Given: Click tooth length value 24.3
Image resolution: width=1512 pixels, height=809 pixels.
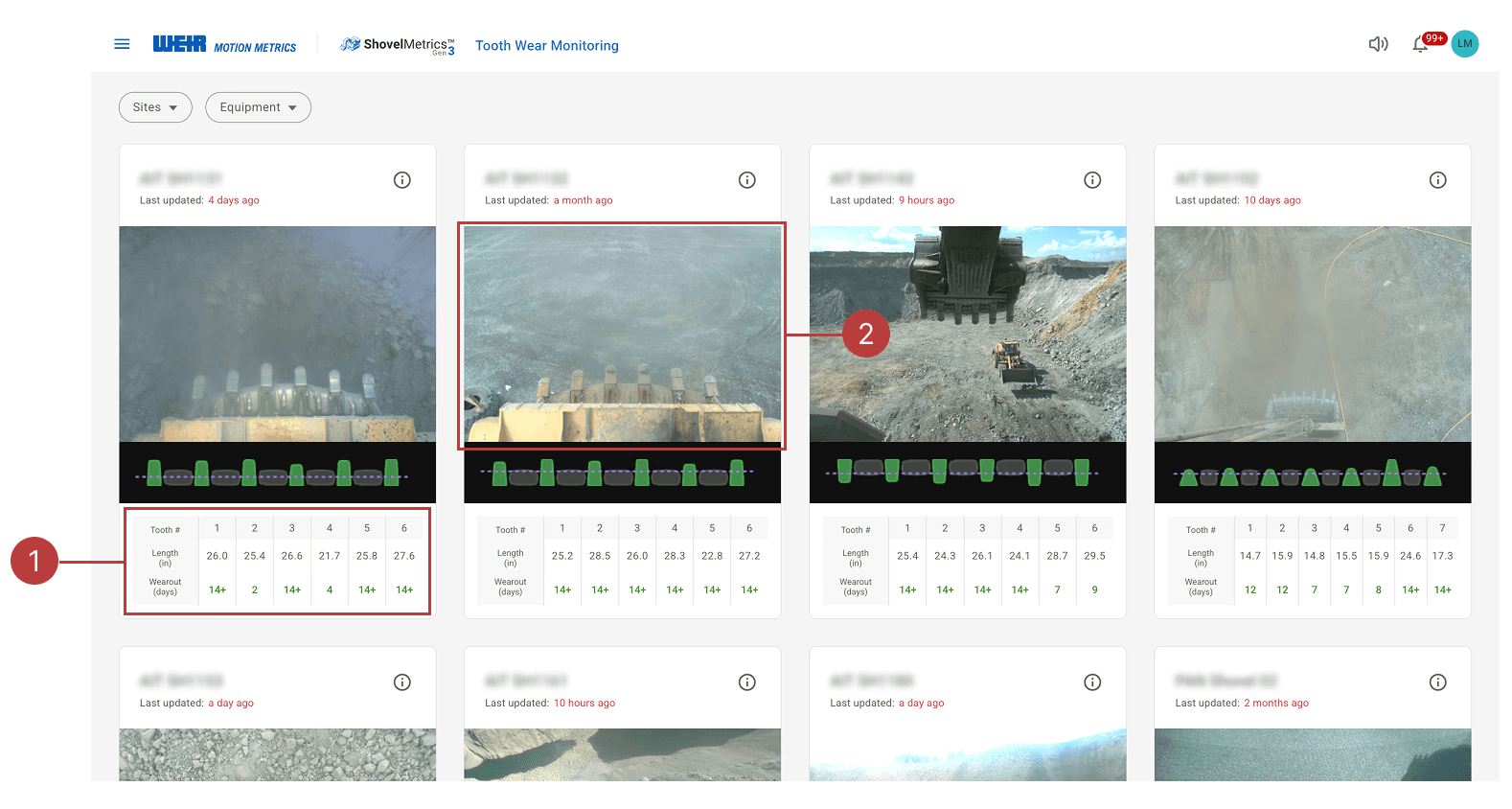Looking at the screenshot, I should coord(945,556).
